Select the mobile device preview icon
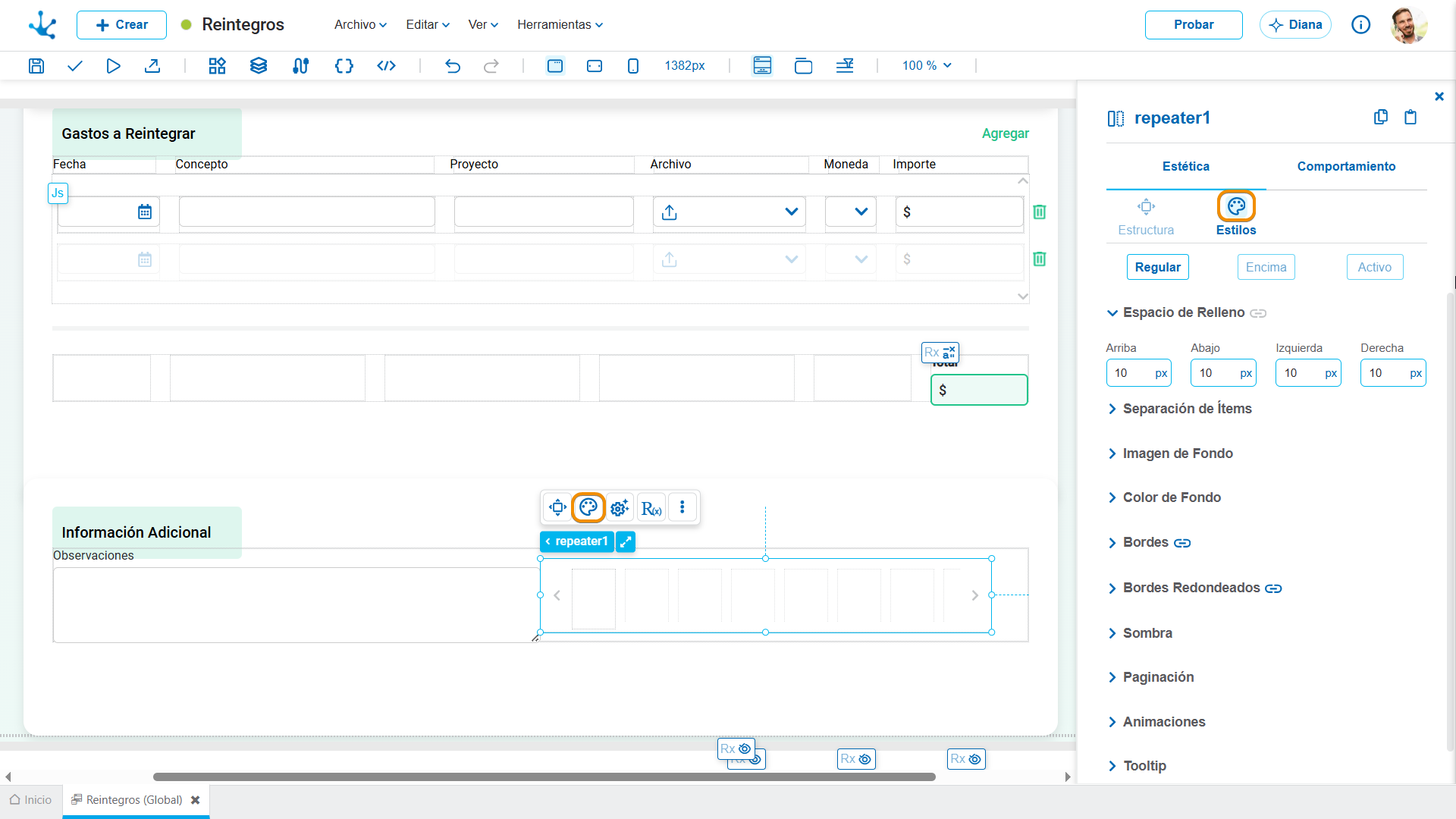 click(x=633, y=66)
